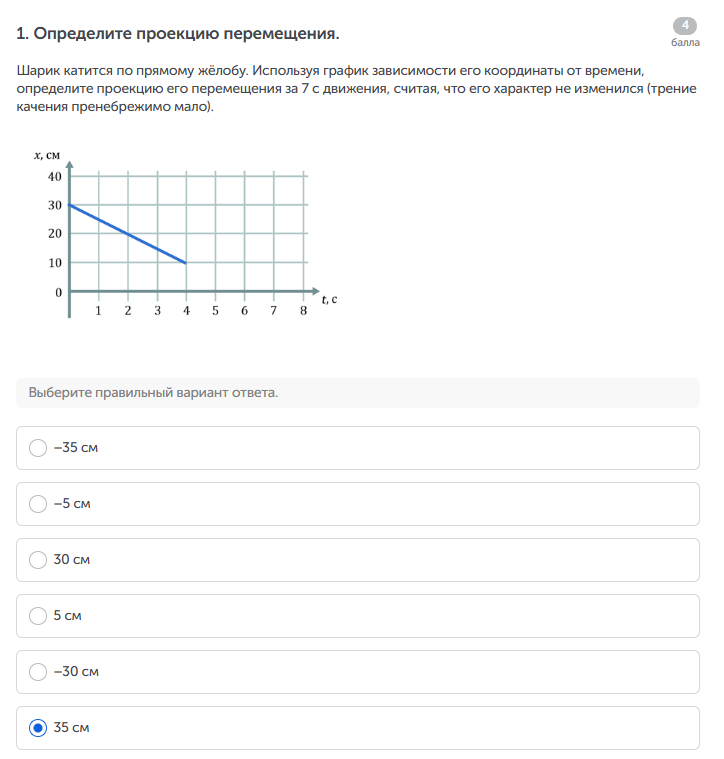Select the positive 5 см answer radio
The height and width of the screenshot is (759, 724).
click(x=38, y=616)
